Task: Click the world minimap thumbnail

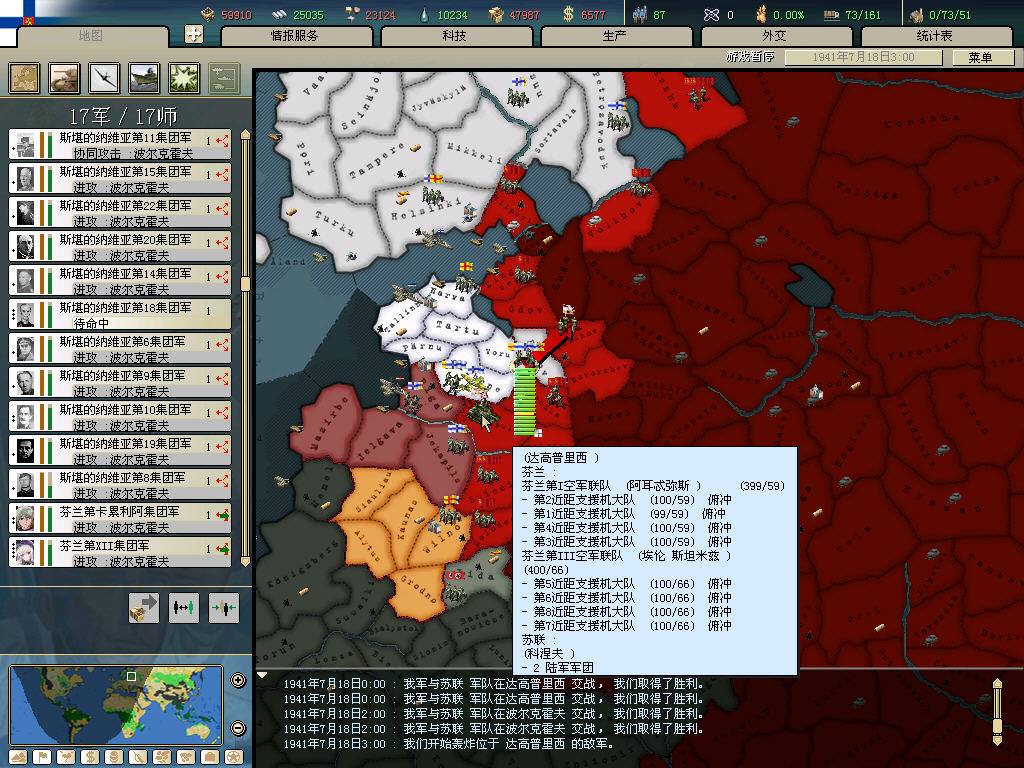Action: [x=116, y=705]
